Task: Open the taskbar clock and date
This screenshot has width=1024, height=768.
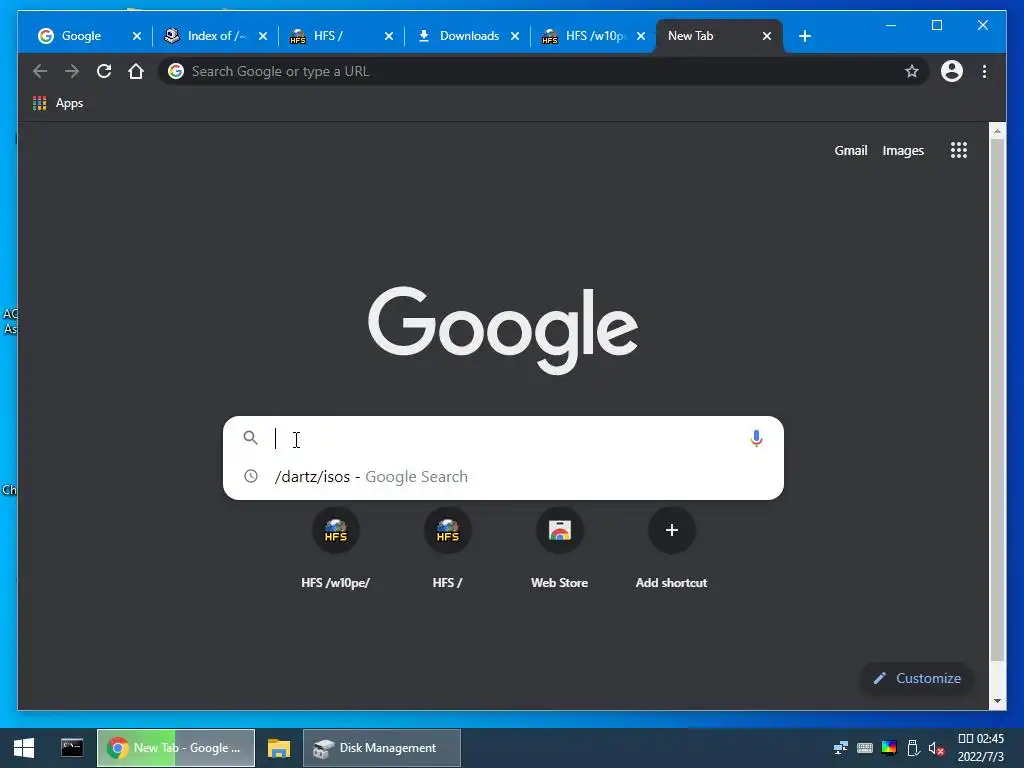Action: pos(981,748)
